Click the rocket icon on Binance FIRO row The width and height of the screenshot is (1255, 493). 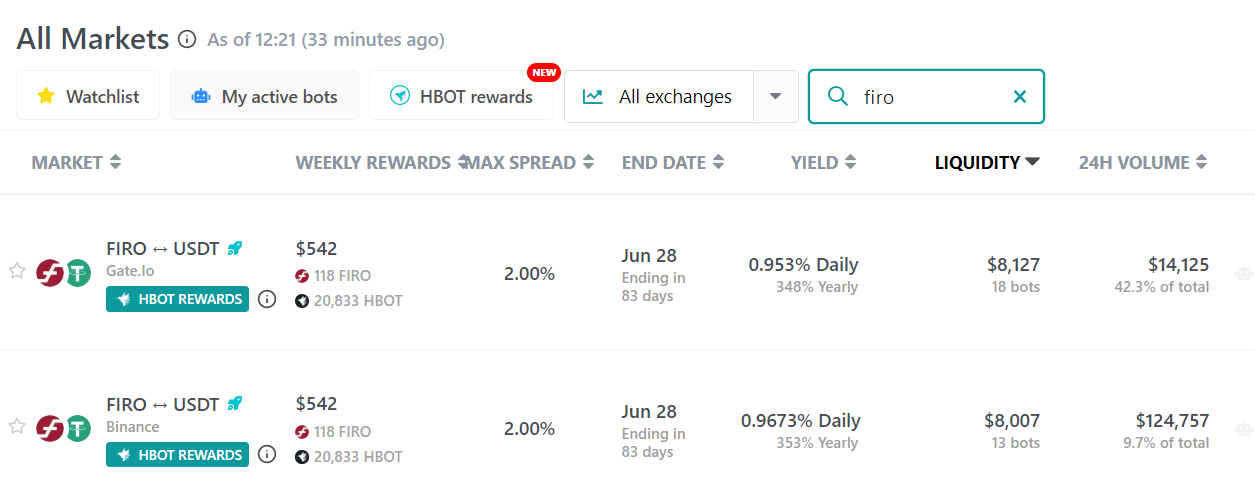[x=235, y=404]
